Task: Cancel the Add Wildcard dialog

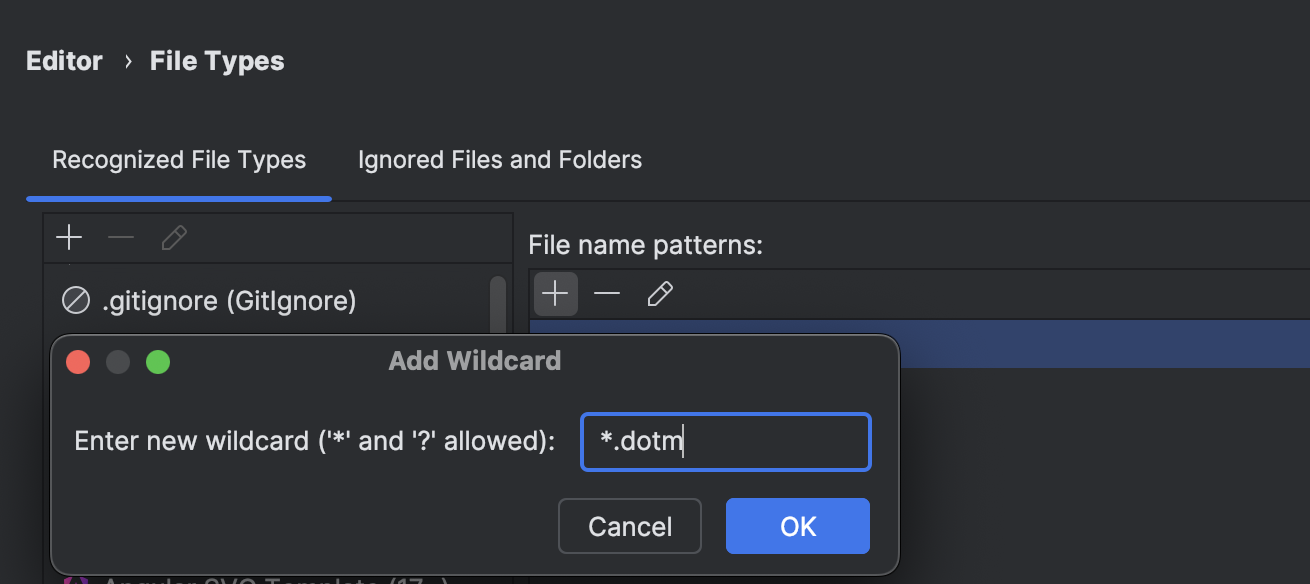Action: coord(629,526)
